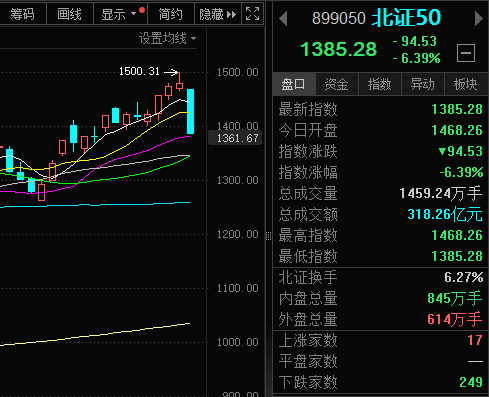Screen dimensions: 489x397
Task: Go to next index with right arrow
Action: [x=479, y=19]
